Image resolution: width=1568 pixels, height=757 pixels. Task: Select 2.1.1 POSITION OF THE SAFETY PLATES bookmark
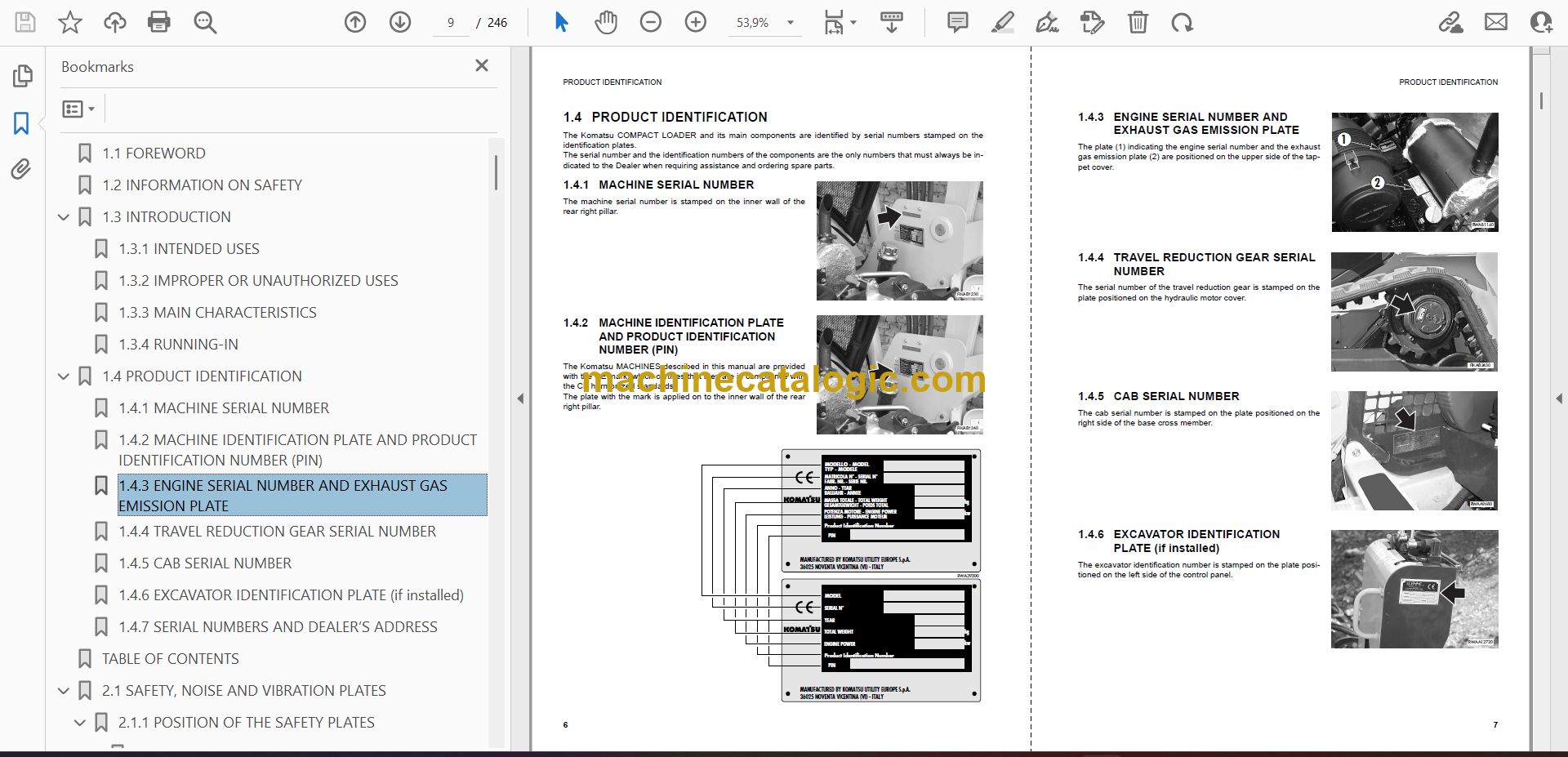point(246,723)
